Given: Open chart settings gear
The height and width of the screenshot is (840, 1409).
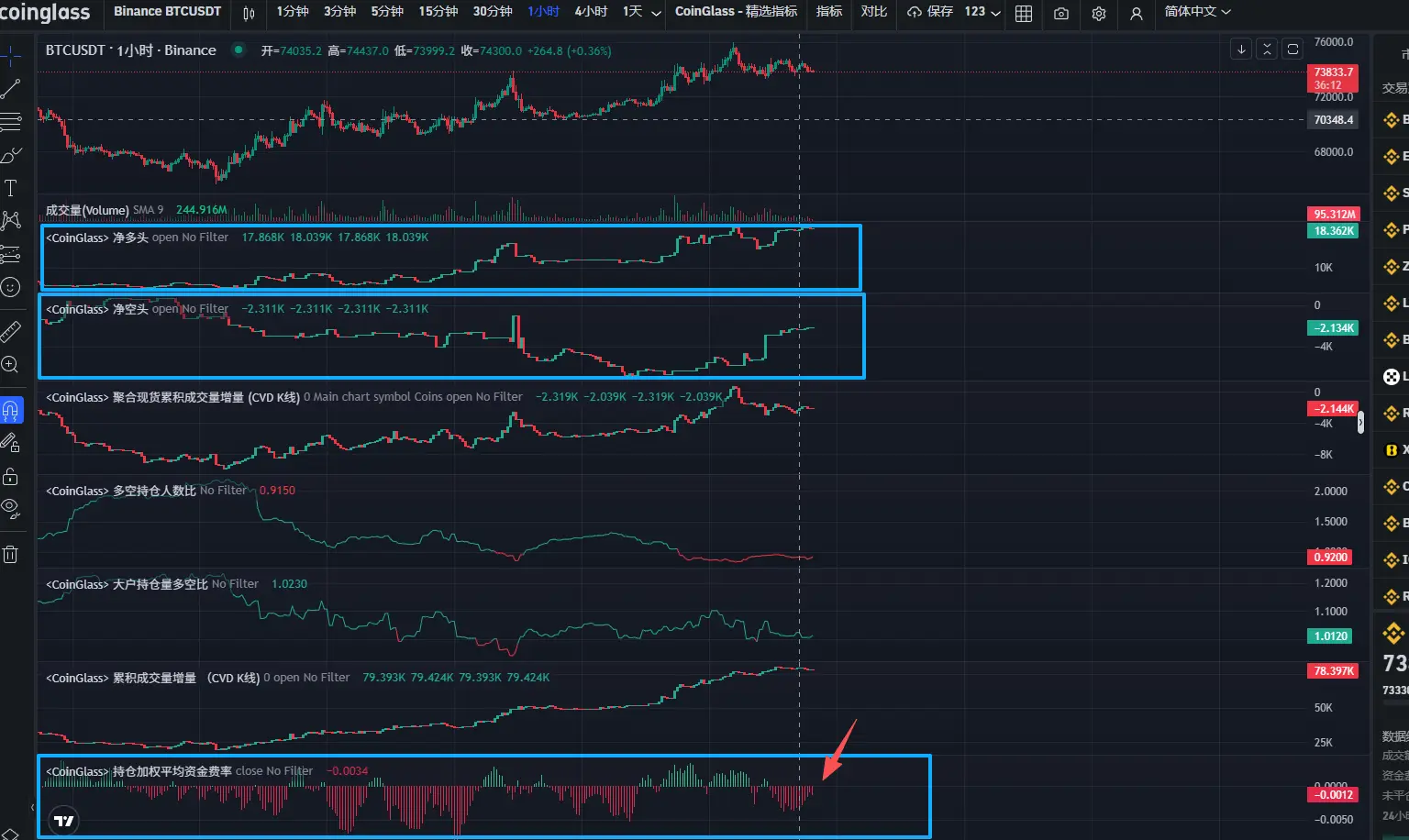Looking at the screenshot, I should click(1099, 13).
